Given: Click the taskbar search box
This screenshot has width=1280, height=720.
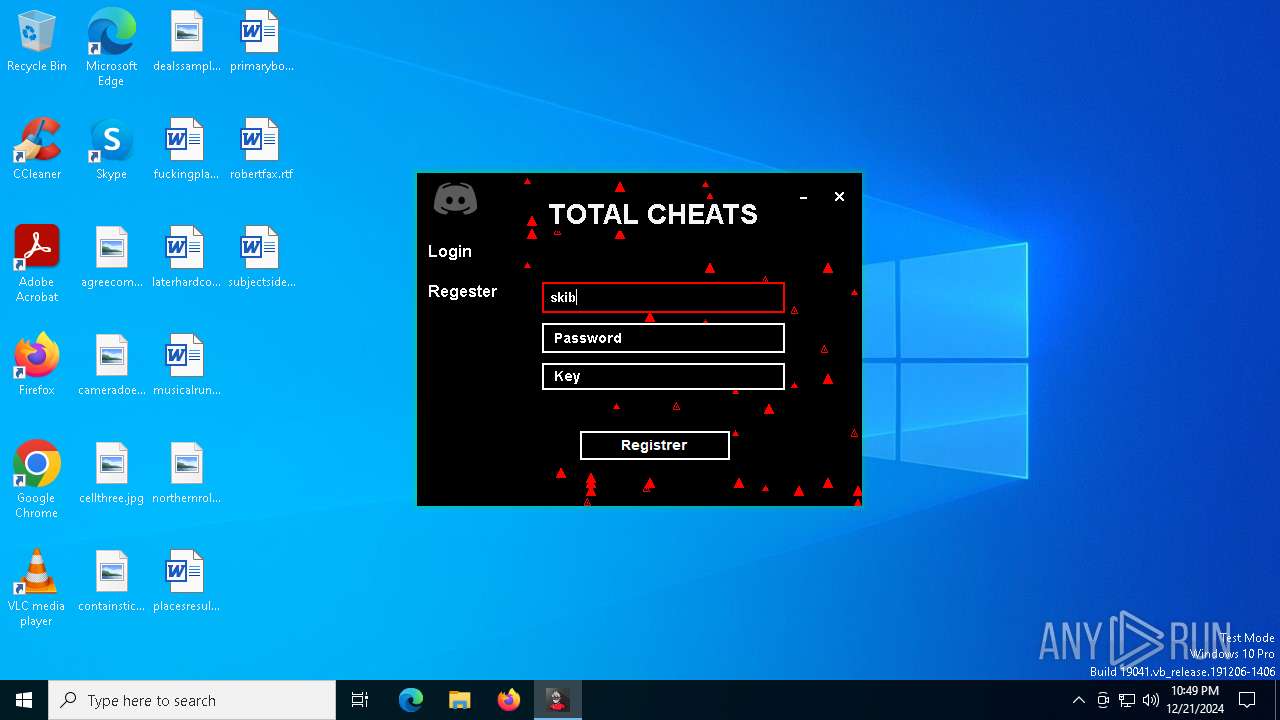Looking at the screenshot, I should pyautogui.click(x=192, y=700).
